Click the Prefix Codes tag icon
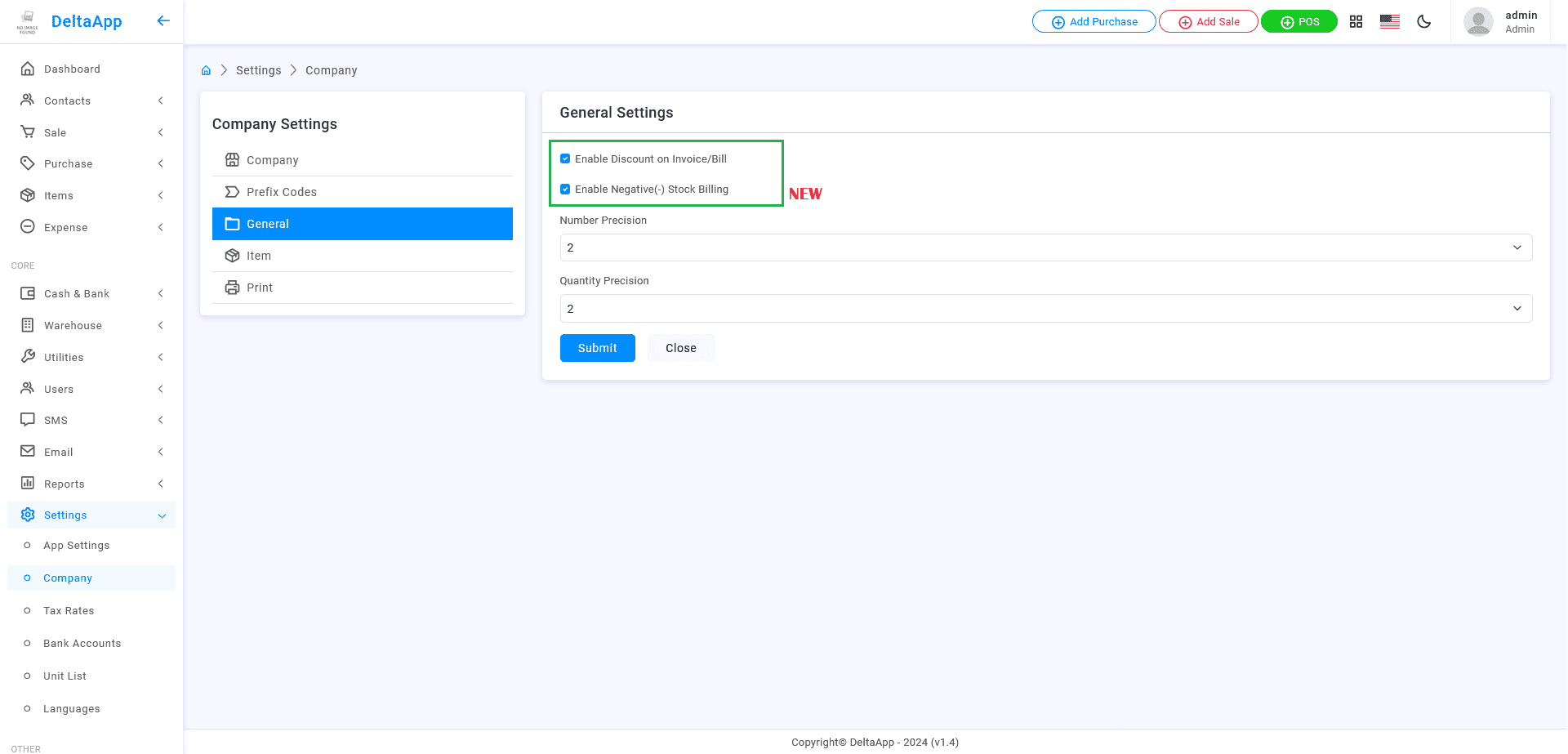 pos(232,191)
